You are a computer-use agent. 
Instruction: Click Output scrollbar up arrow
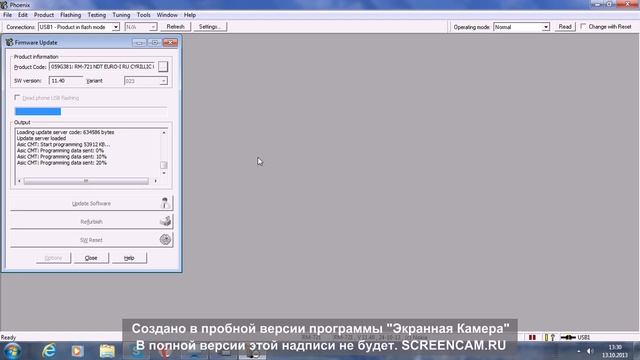(x=164, y=133)
